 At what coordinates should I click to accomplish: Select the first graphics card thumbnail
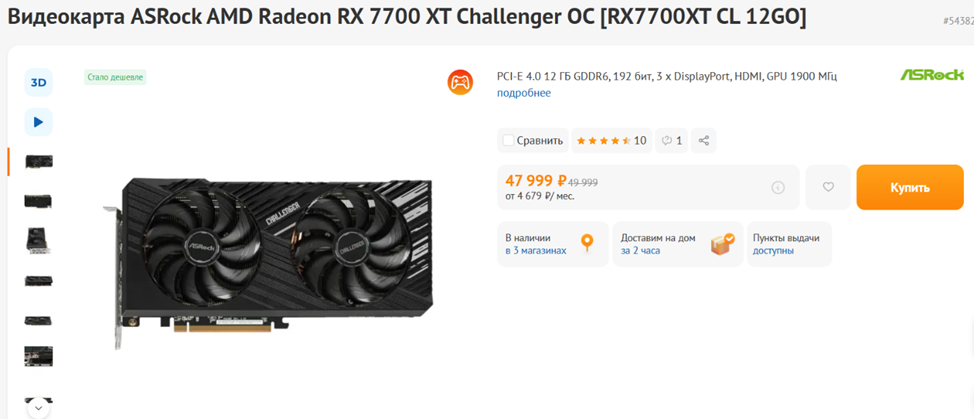point(39,161)
